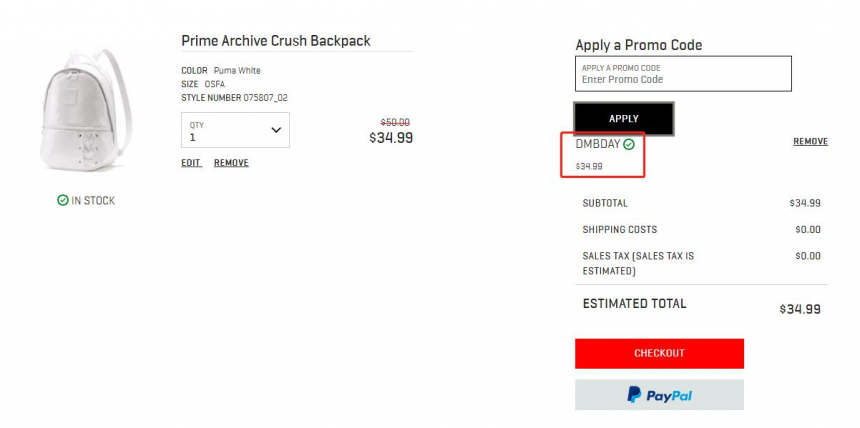Image resolution: width=860 pixels, height=428 pixels.
Task: Remove the DMBDAY promo code
Action: pyautogui.click(x=810, y=142)
